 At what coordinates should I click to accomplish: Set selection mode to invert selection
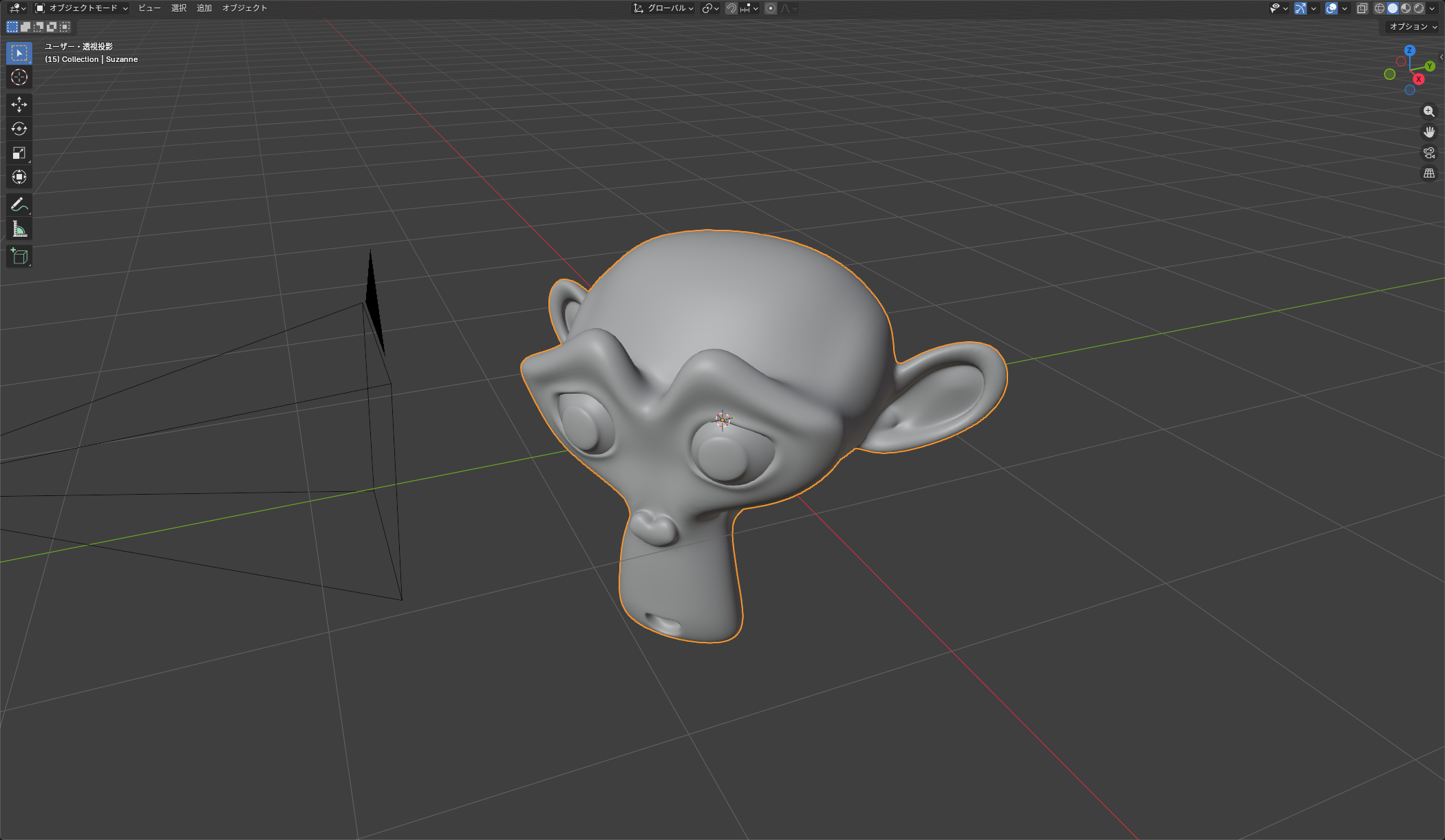point(52,27)
